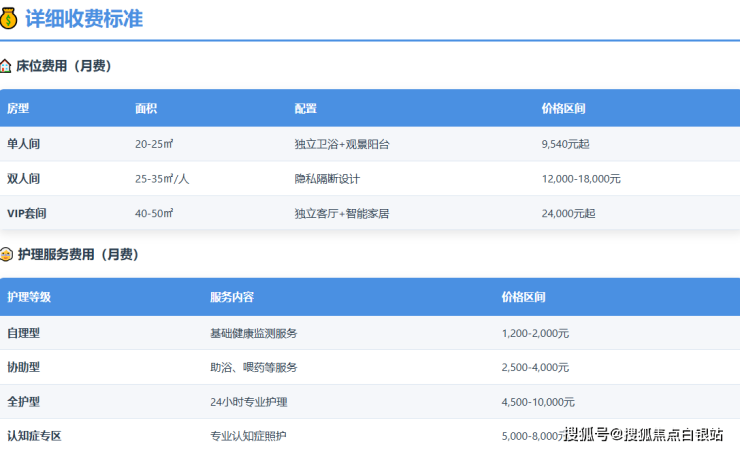Image resolution: width=740 pixels, height=450 pixels.
Task: Click the face icon beside 护理服务费用
Action: pos(7,255)
